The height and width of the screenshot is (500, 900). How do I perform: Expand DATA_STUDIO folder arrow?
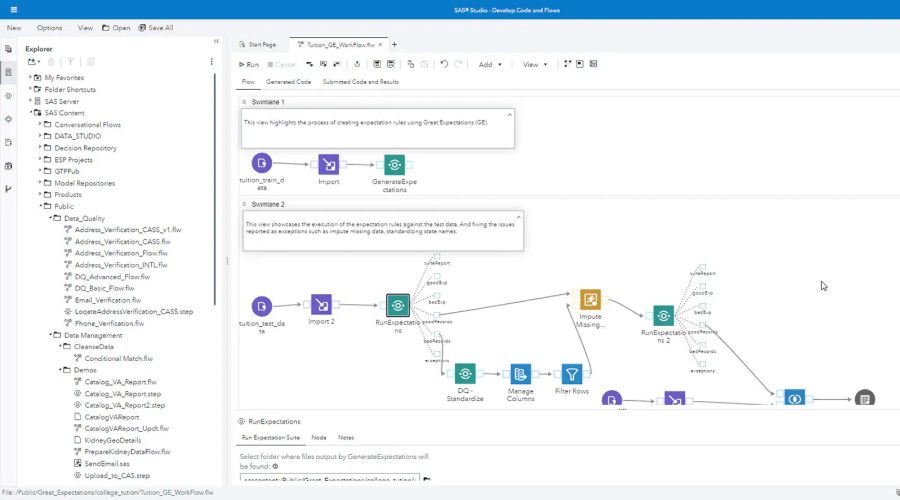coord(40,135)
